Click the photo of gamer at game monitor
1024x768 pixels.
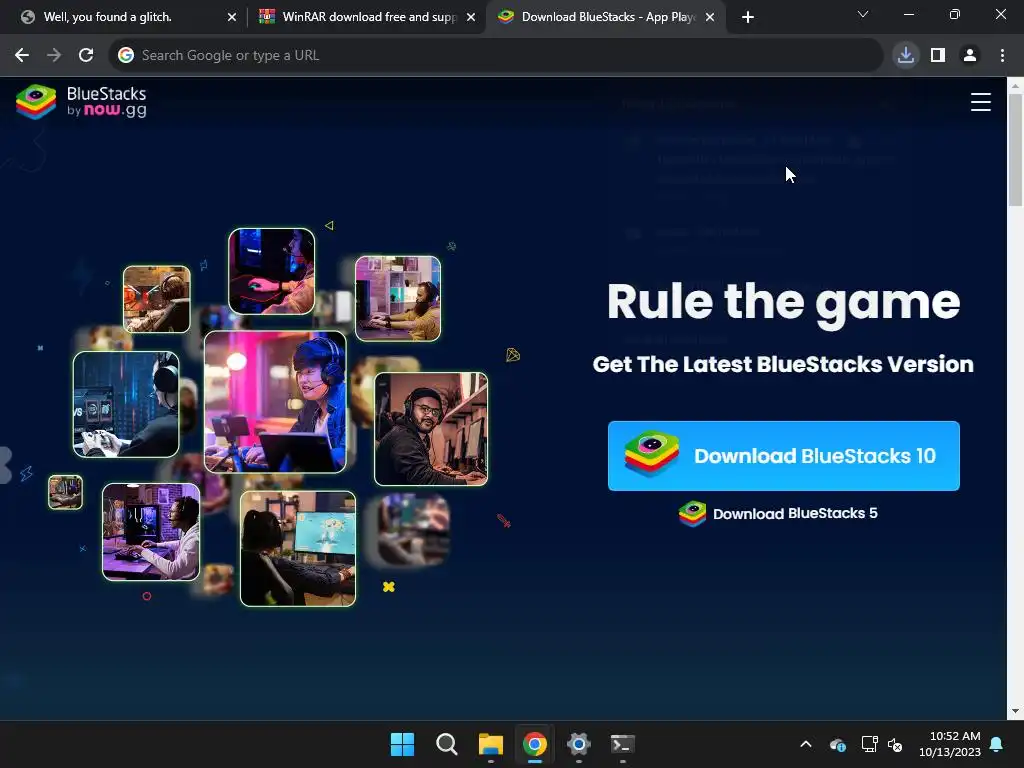pos(298,549)
